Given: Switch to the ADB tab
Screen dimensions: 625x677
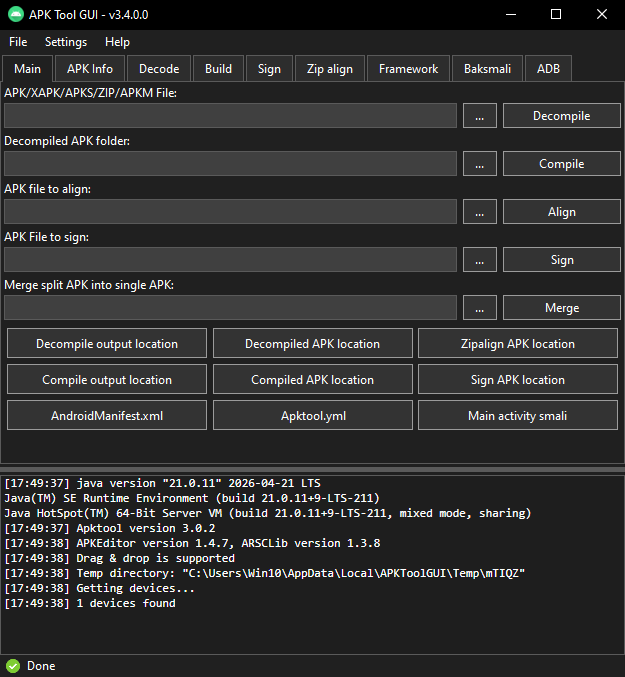Looking at the screenshot, I should (548, 69).
